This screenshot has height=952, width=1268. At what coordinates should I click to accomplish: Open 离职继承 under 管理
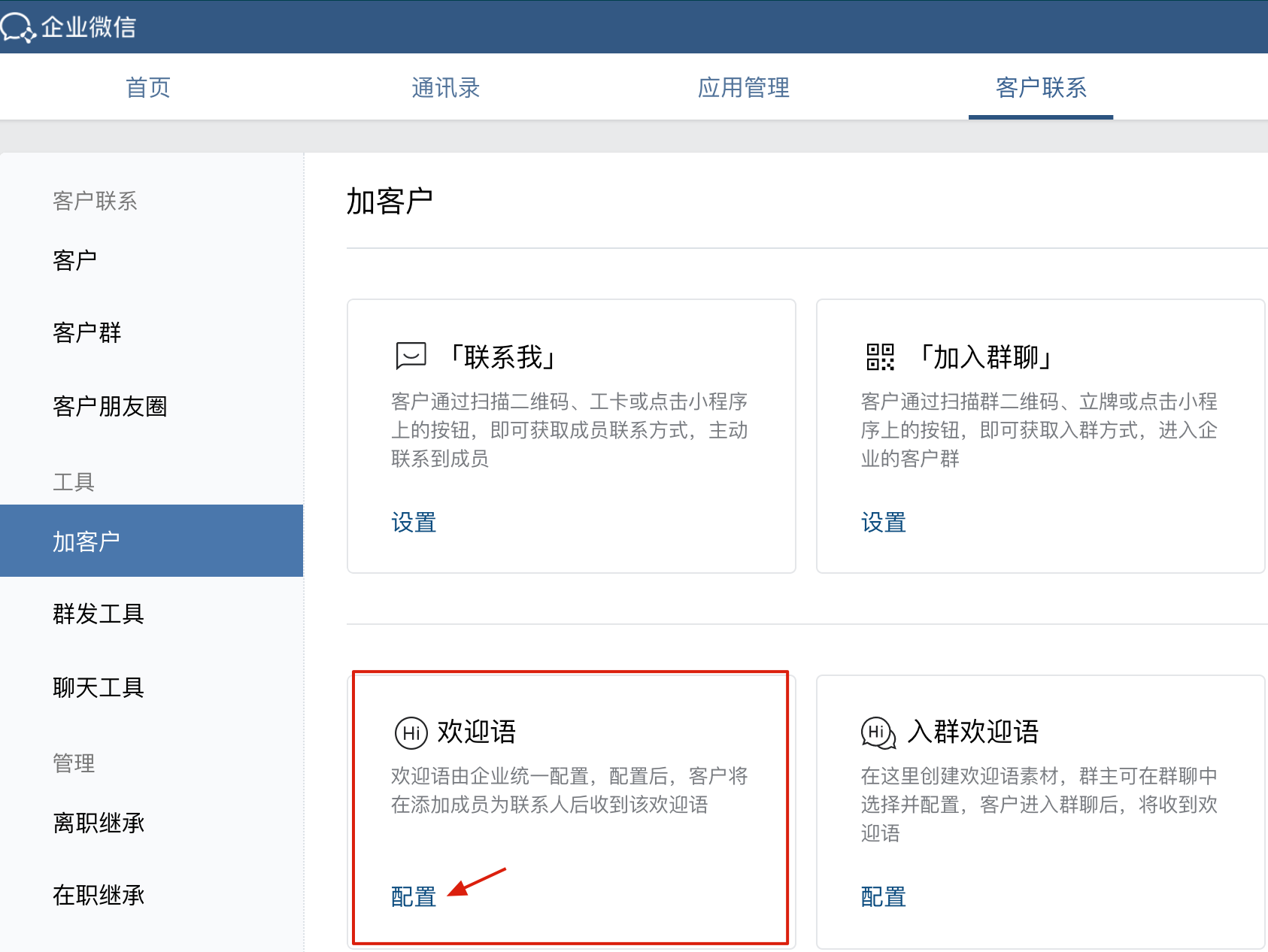[99, 823]
